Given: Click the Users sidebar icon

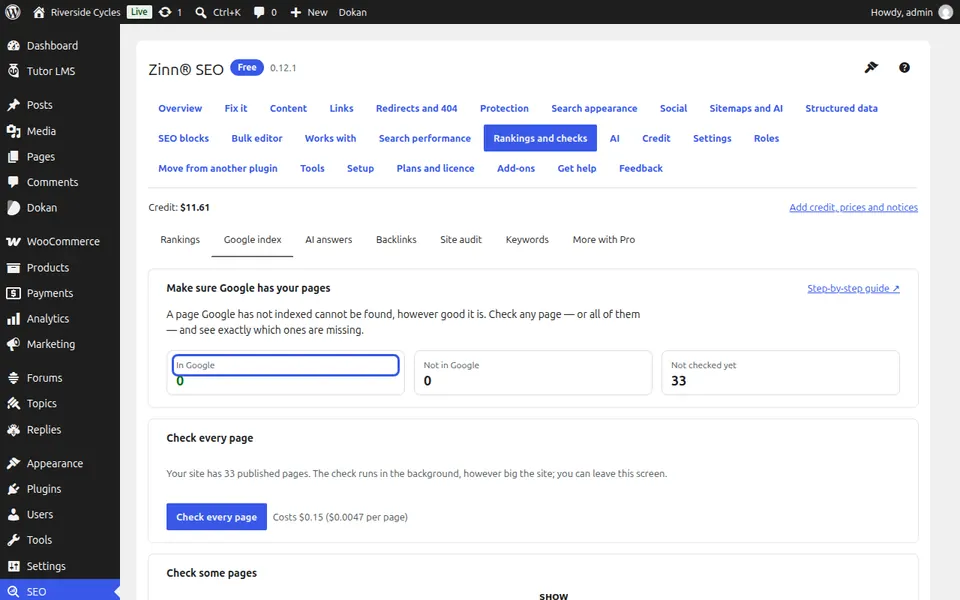Looking at the screenshot, I should [13, 514].
